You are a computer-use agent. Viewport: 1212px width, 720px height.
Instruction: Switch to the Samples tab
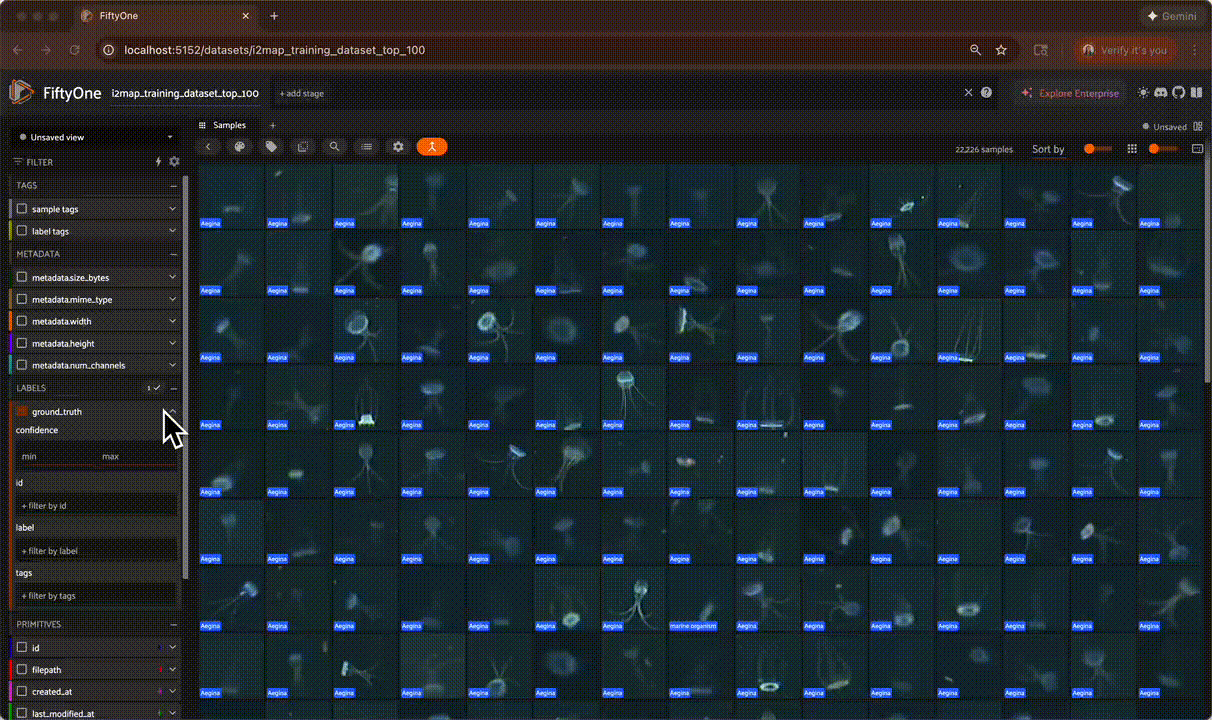coord(228,125)
